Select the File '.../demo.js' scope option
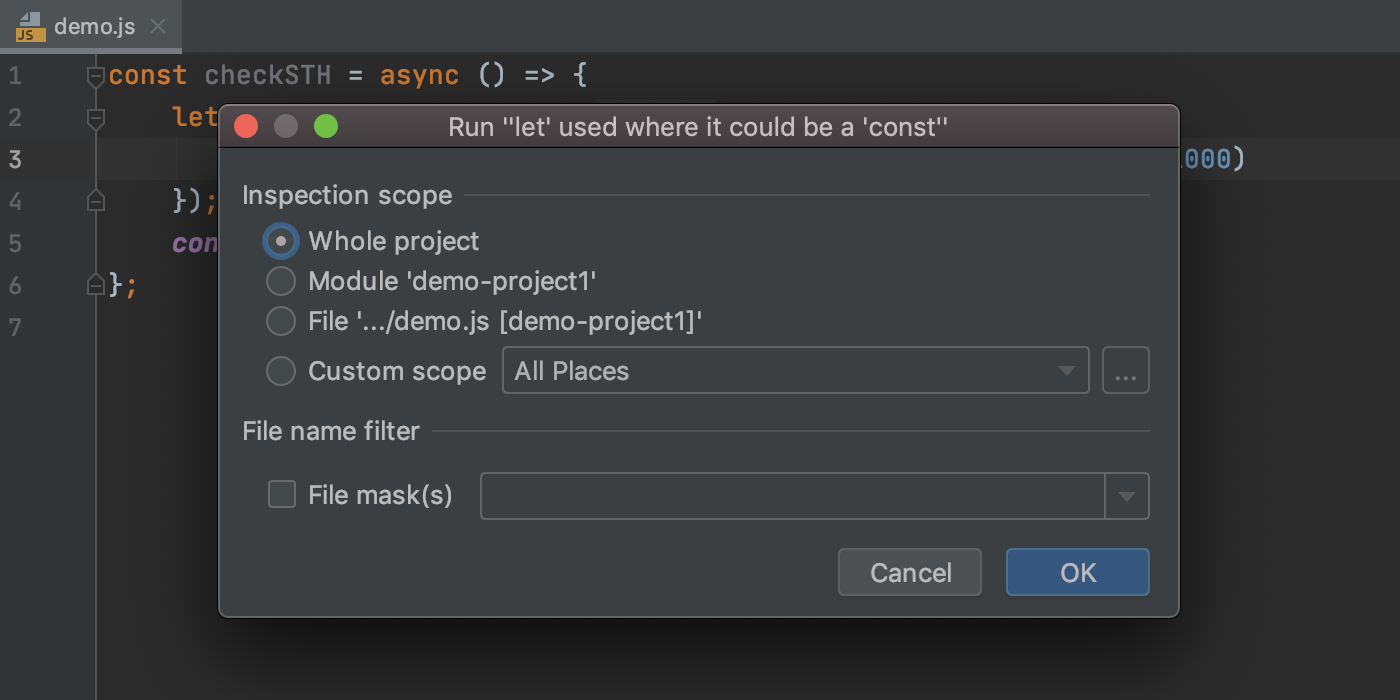This screenshot has width=1400, height=700. coord(281,321)
